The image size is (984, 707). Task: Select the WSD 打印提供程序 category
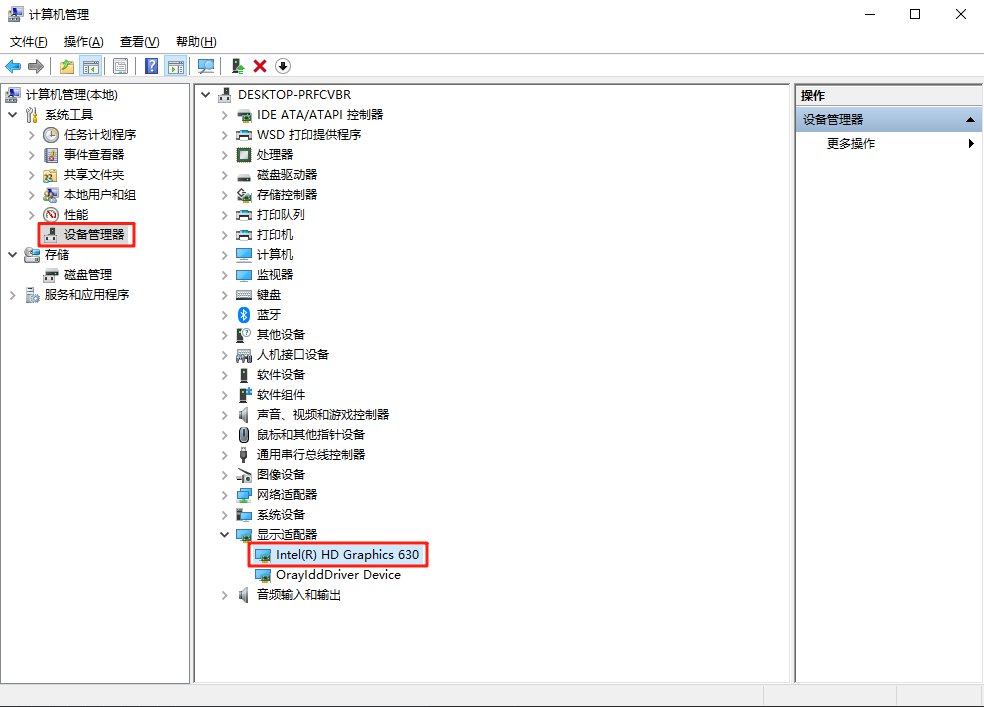pos(309,134)
